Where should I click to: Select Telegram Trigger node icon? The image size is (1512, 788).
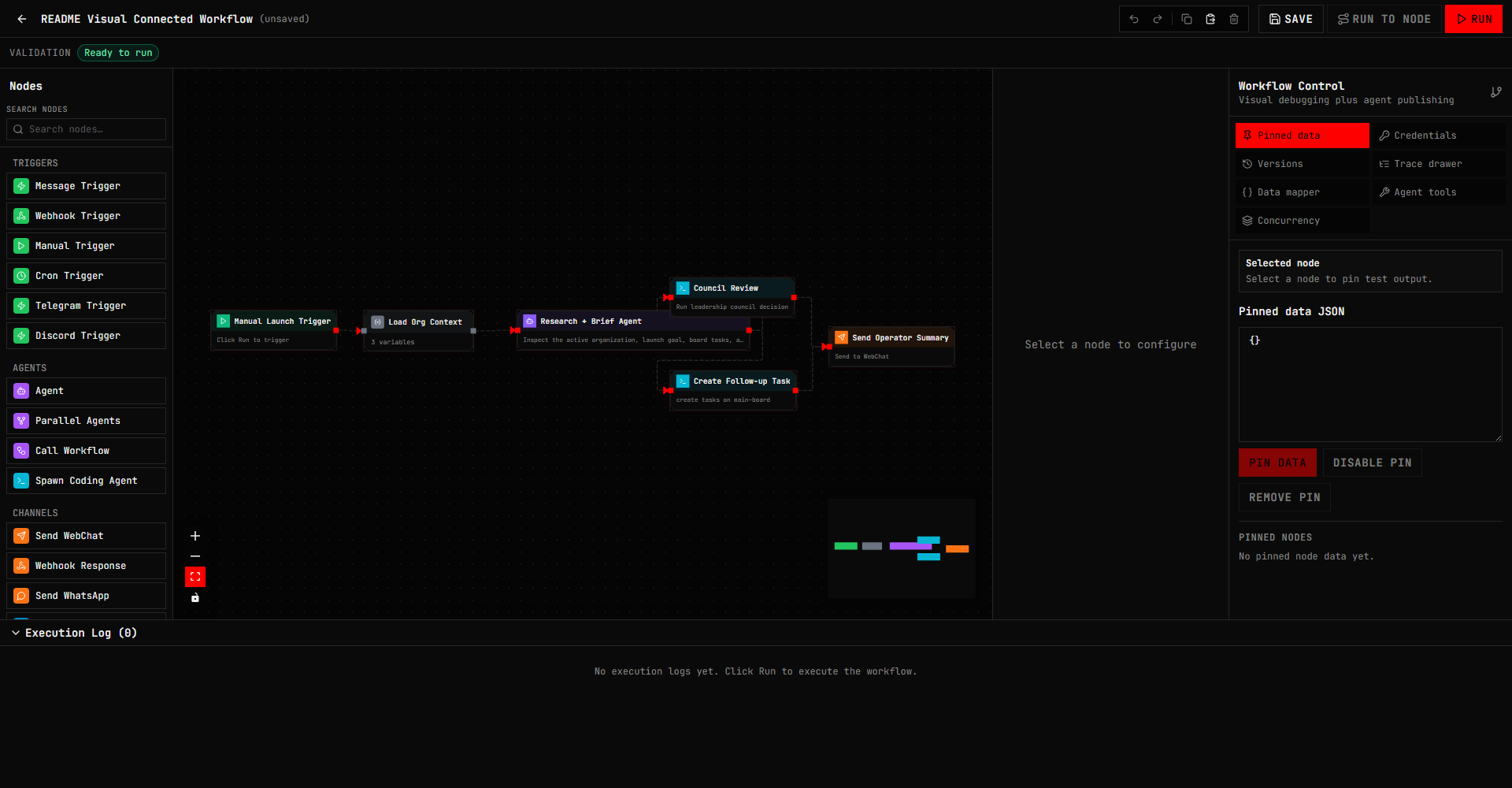pos(21,306)
